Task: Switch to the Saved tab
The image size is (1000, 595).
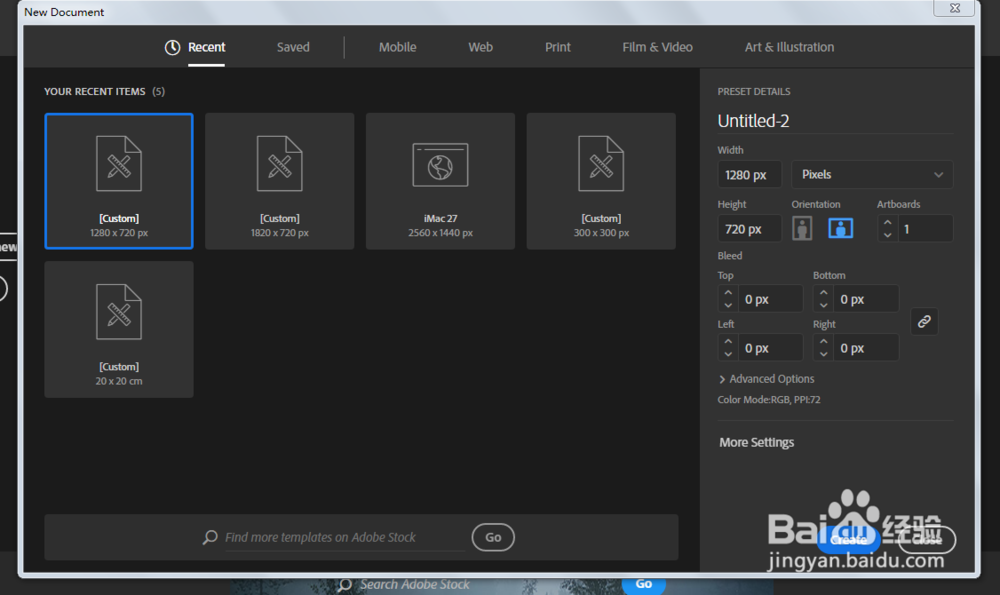Action: tap(293, 47)
